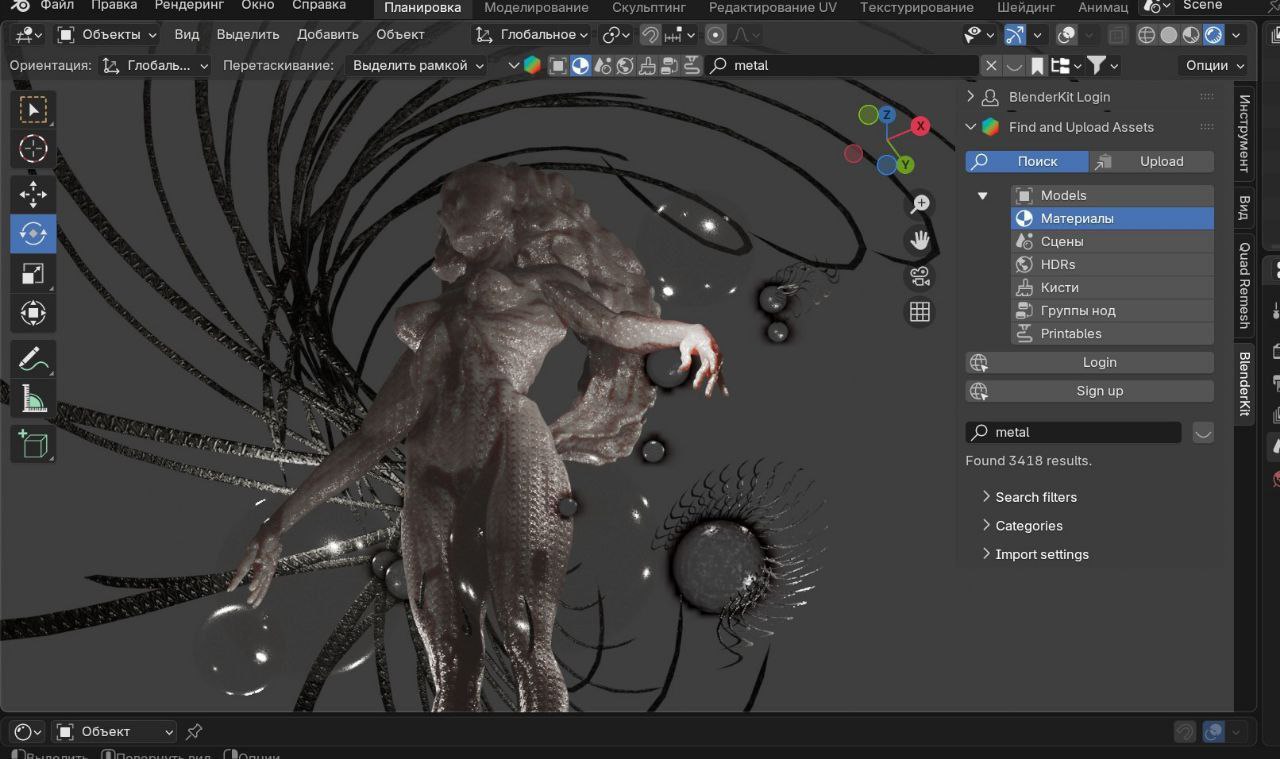Switch to the Моделирование workspace tab

coord(536,7)
